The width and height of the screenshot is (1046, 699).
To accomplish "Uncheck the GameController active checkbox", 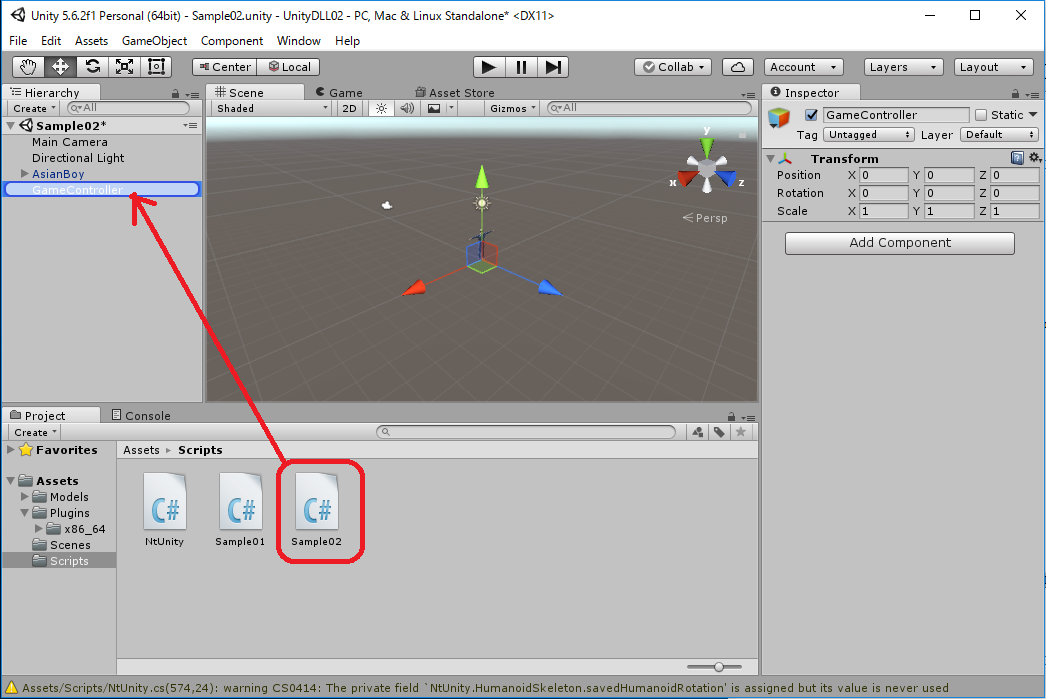I will tap(811, 115).
